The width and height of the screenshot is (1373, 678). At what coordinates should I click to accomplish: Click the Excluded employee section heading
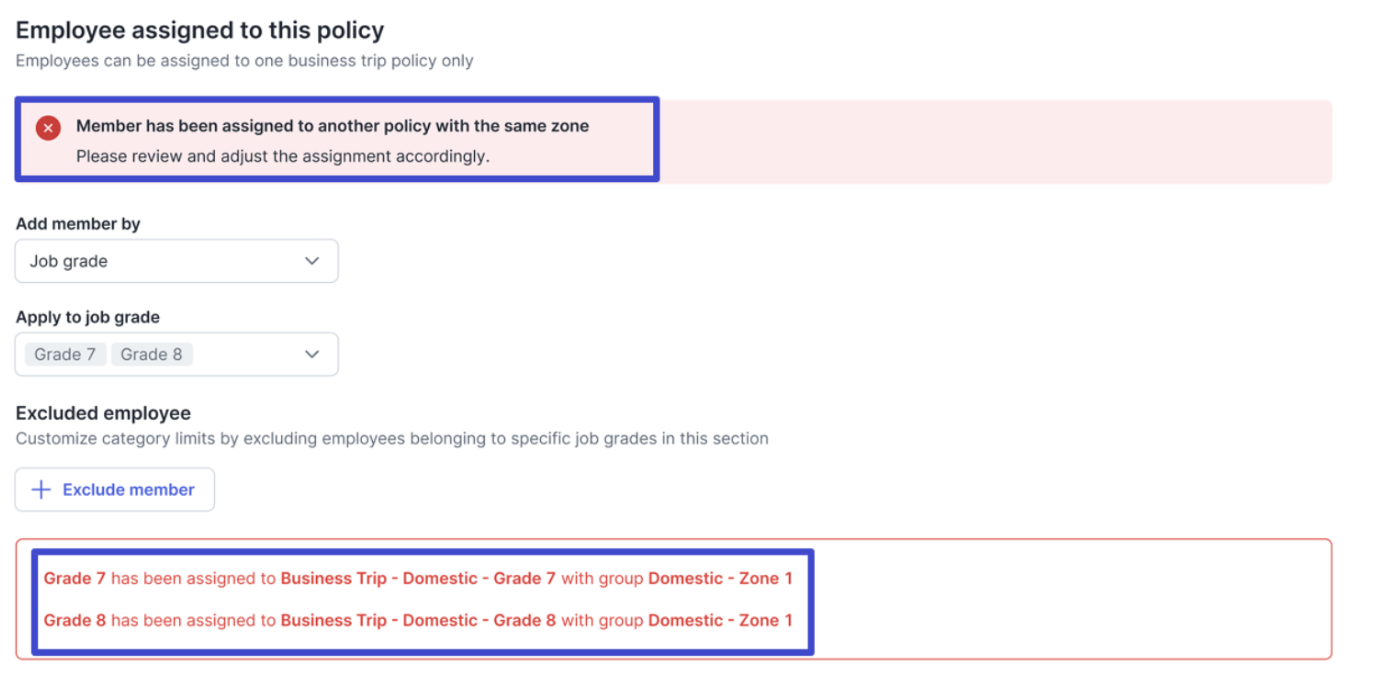pyautogui.click(x=103, y=413)
